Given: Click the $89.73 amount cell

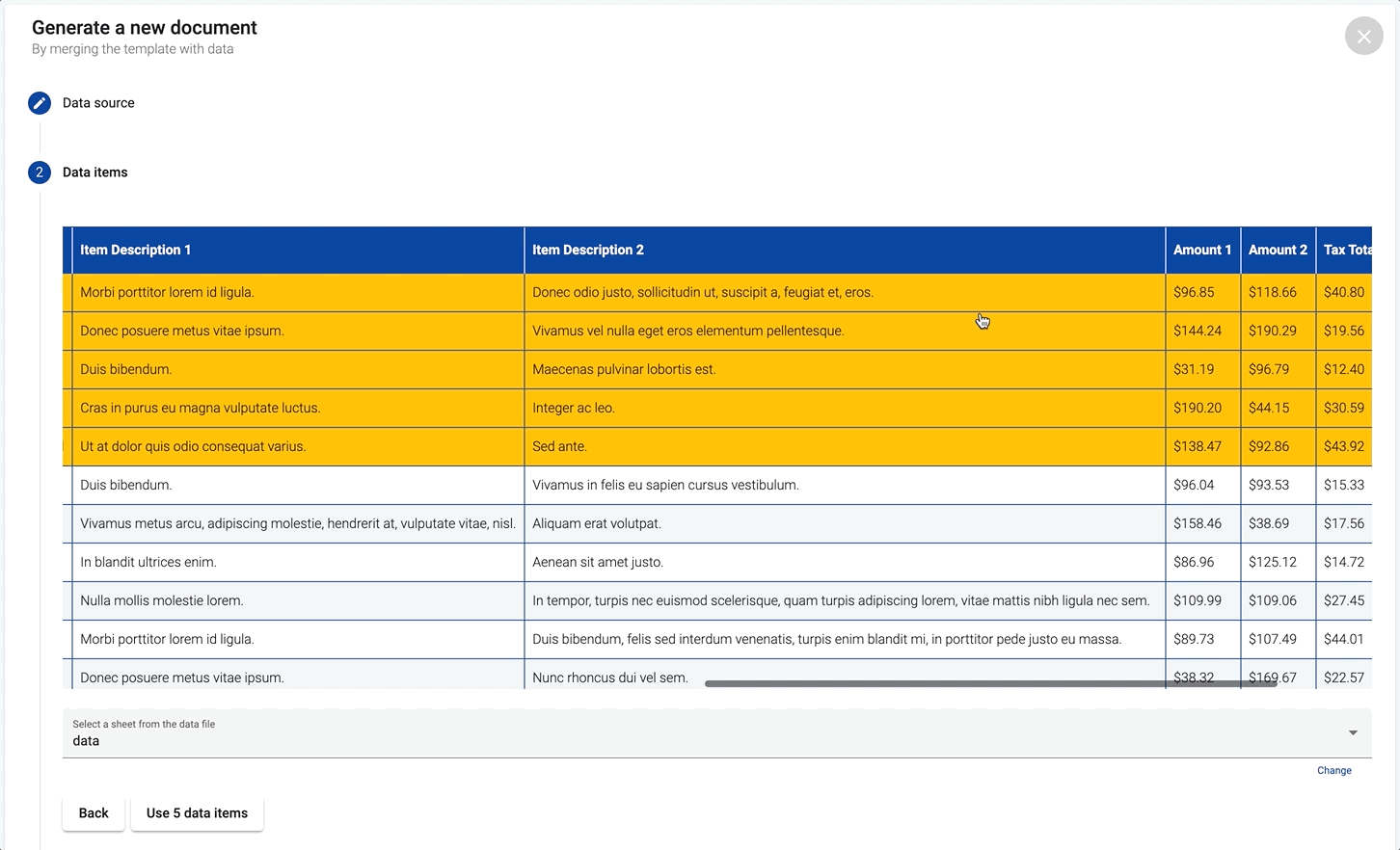Looking at the screenshot, I should [1202, 640].
